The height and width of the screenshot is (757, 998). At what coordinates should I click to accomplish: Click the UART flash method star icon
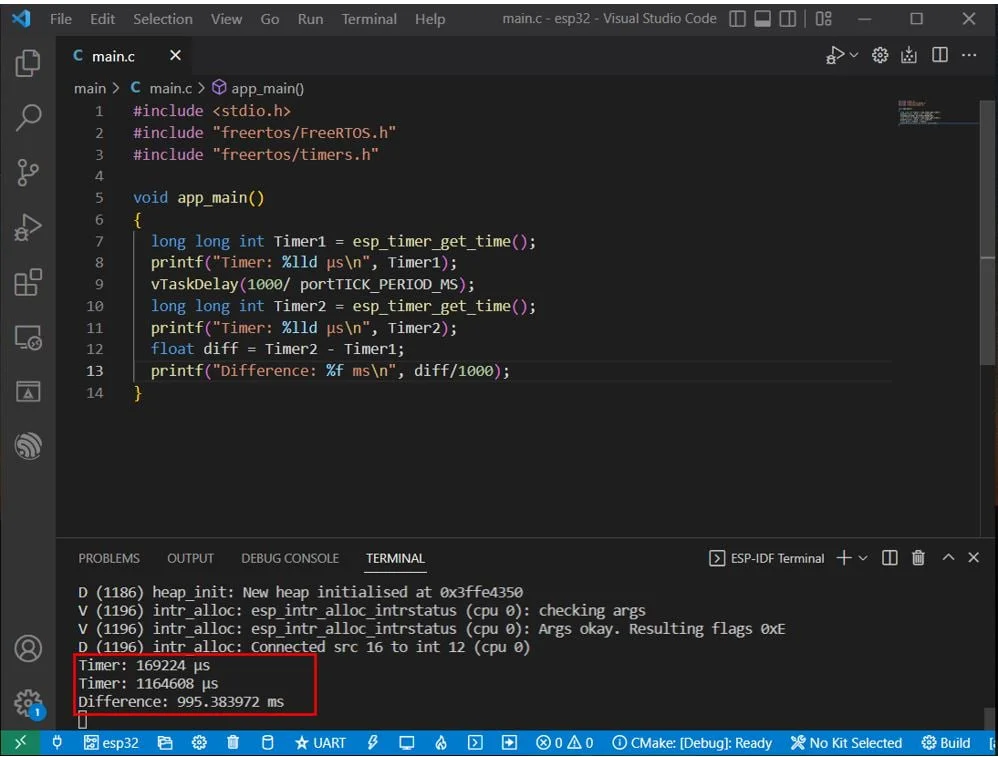click(x=302, y=742)
